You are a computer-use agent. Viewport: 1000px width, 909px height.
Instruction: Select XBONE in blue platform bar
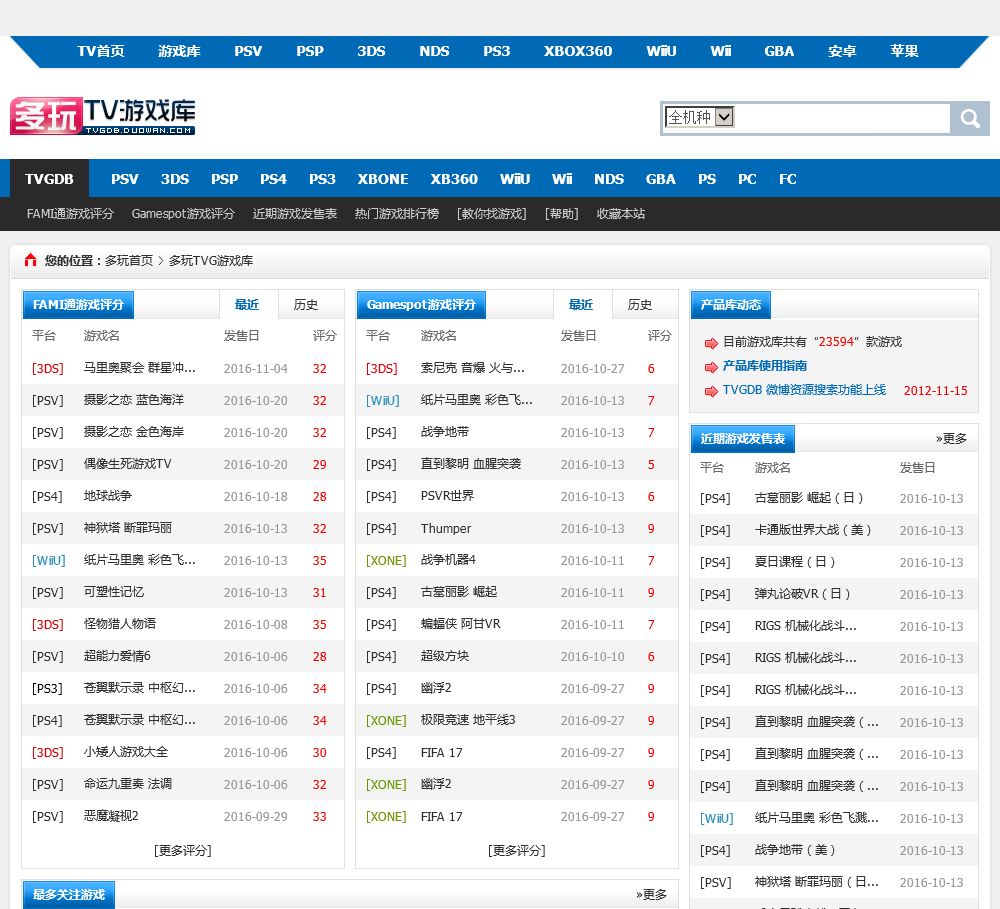[x=383, y=179]
